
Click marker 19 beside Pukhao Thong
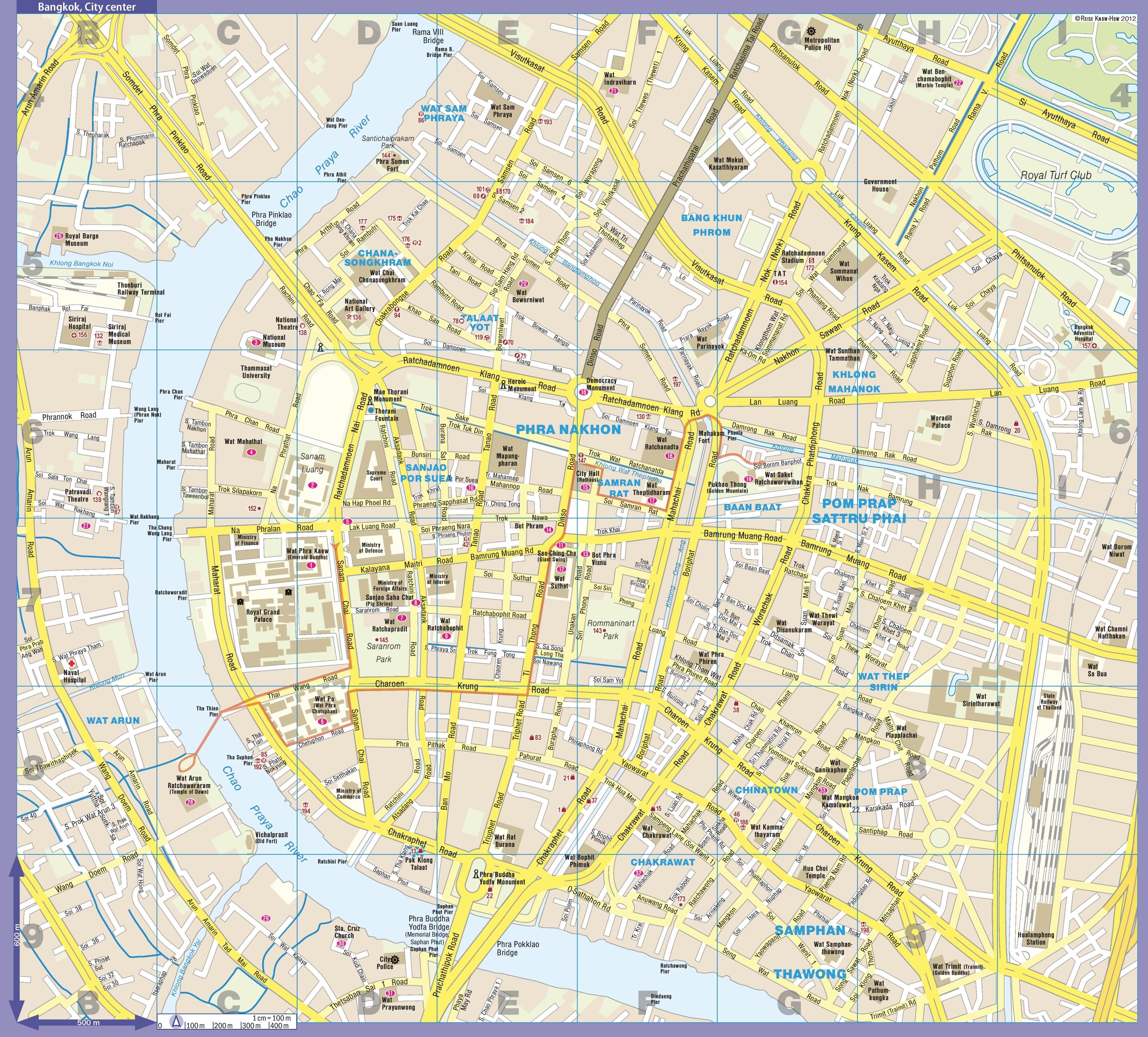tap(748, 479)
